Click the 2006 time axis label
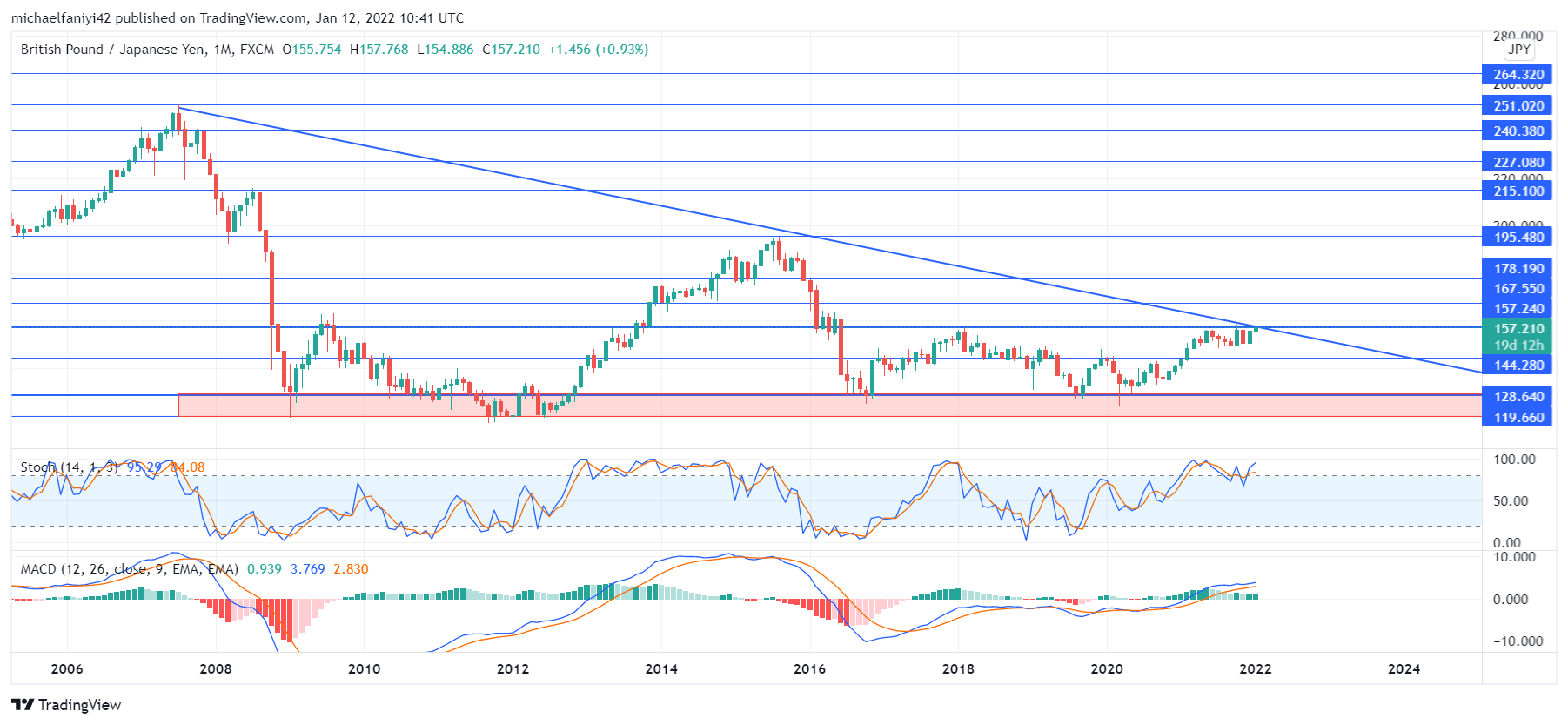The height and width of the screenshot is (725, 1568). 67,669
